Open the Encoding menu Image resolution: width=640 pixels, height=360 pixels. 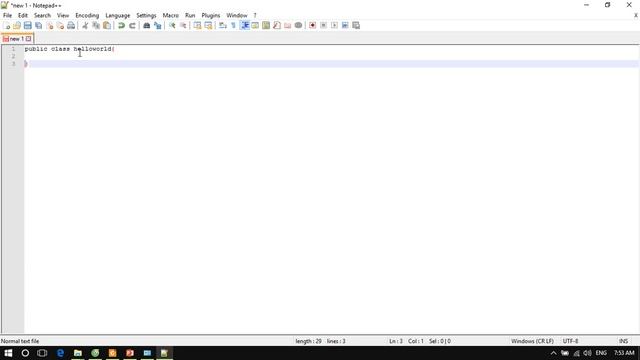[87, 15]
